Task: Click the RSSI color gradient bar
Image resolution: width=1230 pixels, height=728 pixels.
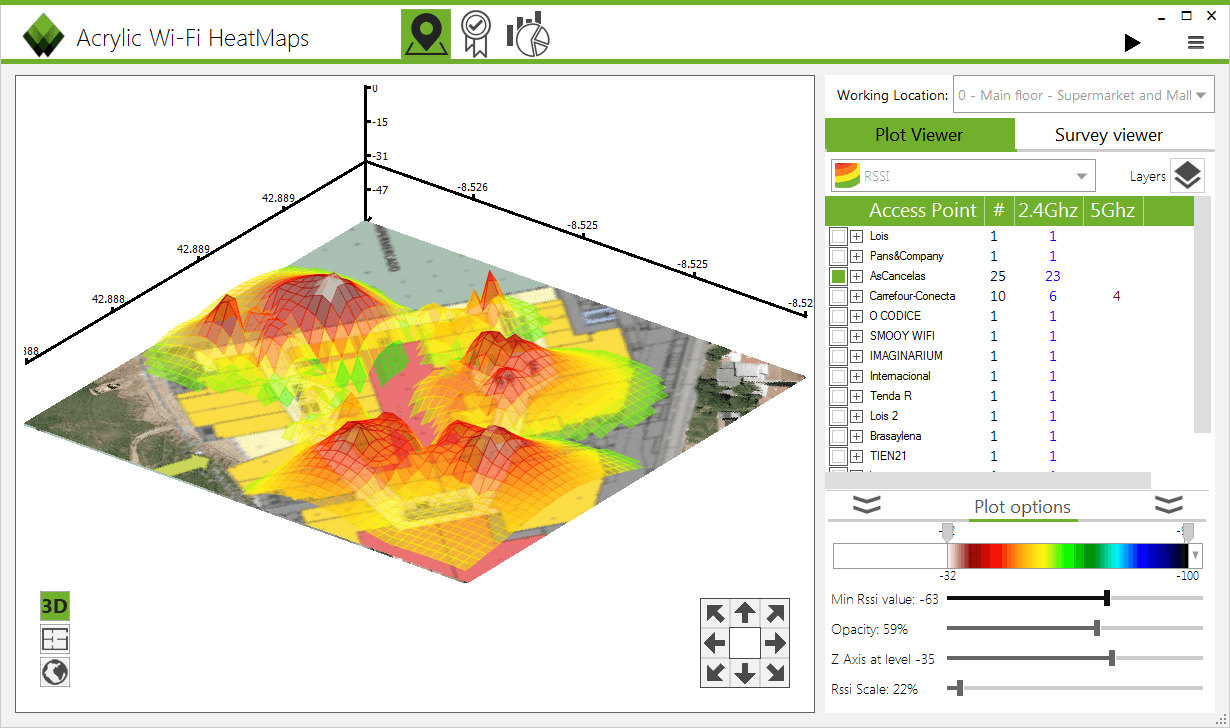Action: click(x=1068, y=556)
